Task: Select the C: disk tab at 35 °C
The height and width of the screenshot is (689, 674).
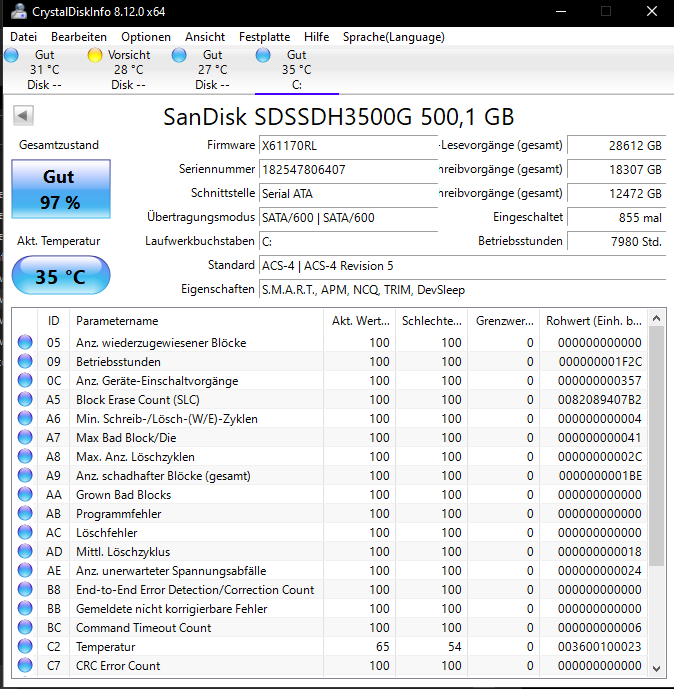Action: tap(297, 70)
